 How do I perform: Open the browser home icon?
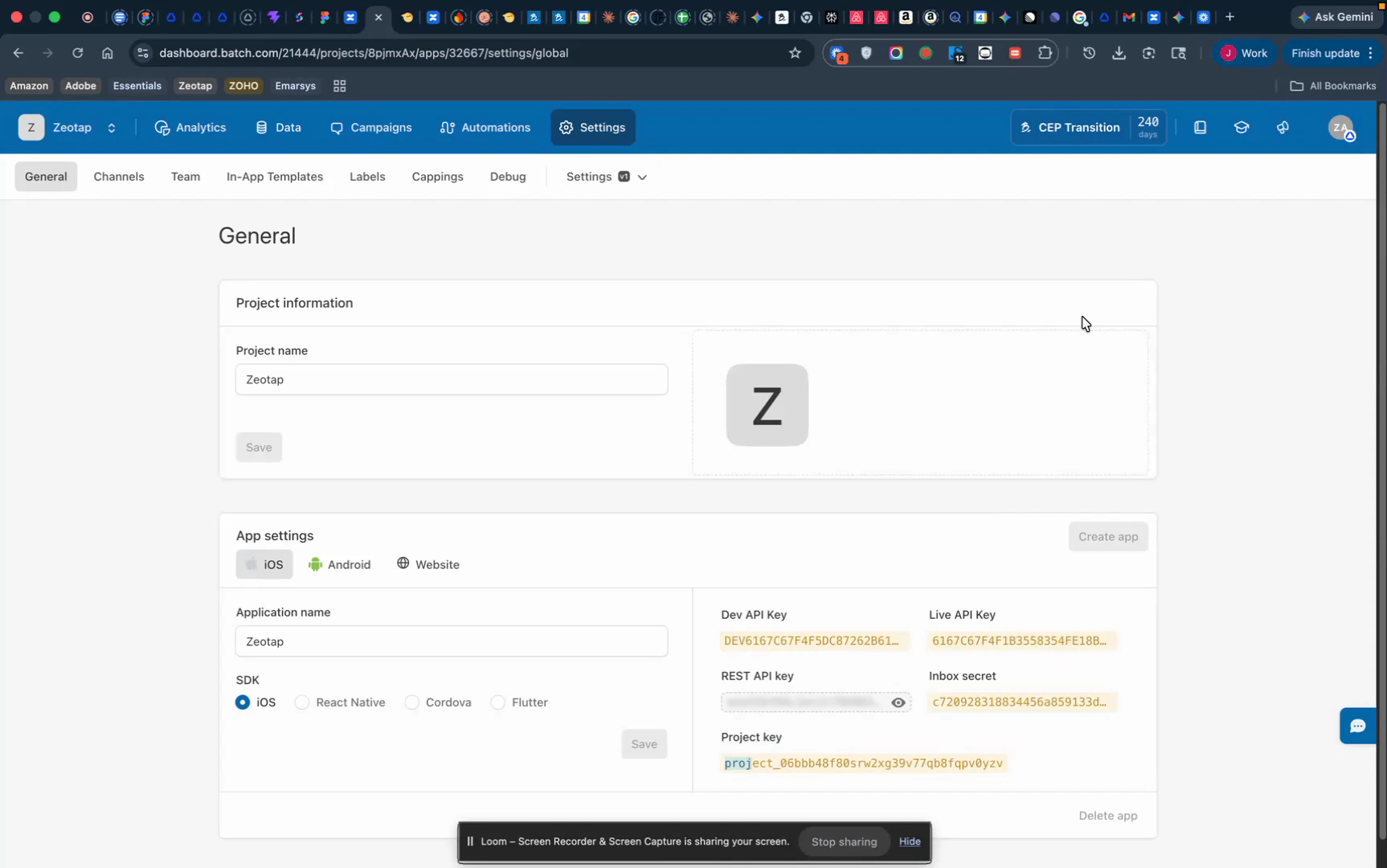[x=107, y=53]
